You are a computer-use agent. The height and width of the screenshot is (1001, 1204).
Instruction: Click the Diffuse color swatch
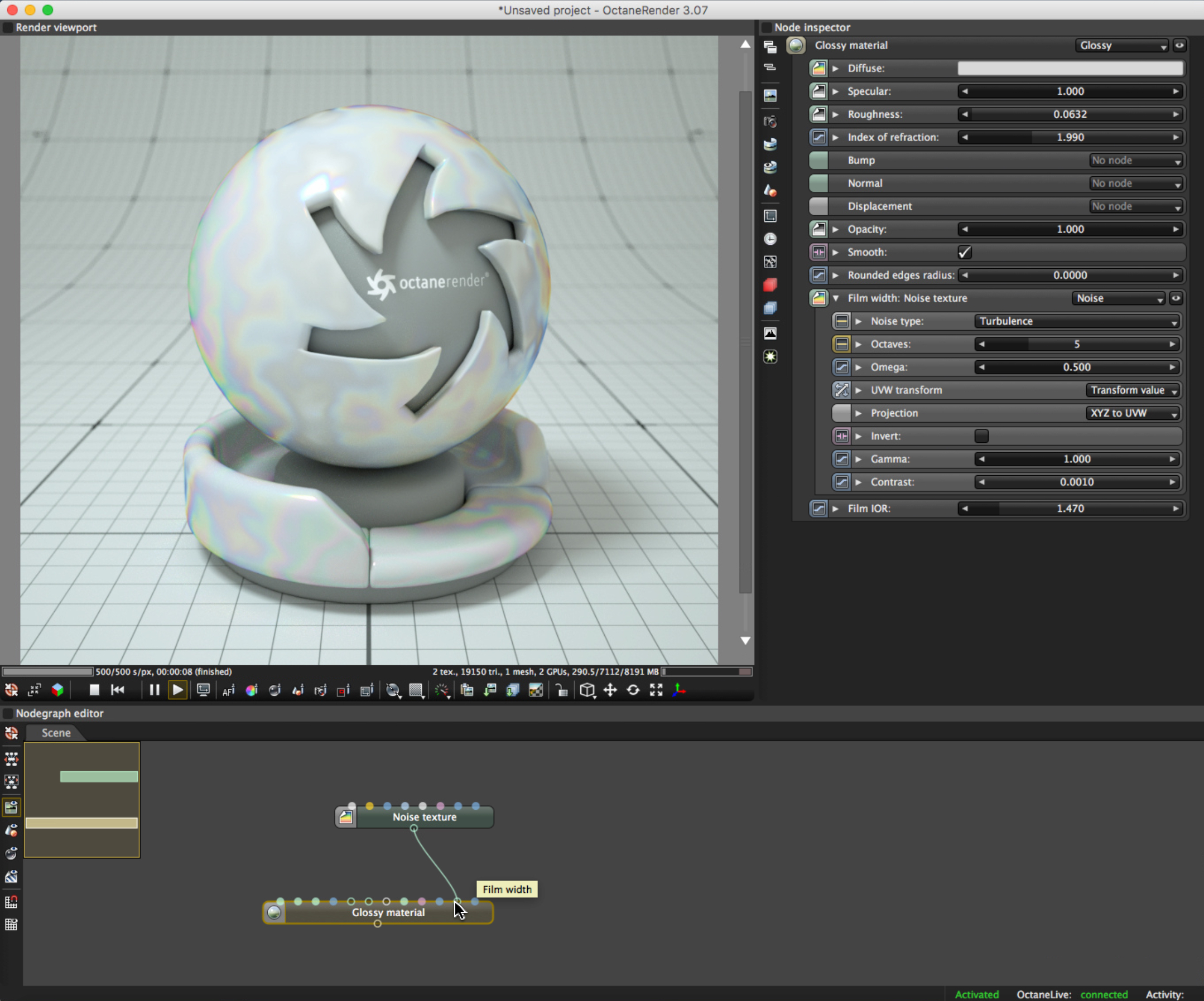1070,68
